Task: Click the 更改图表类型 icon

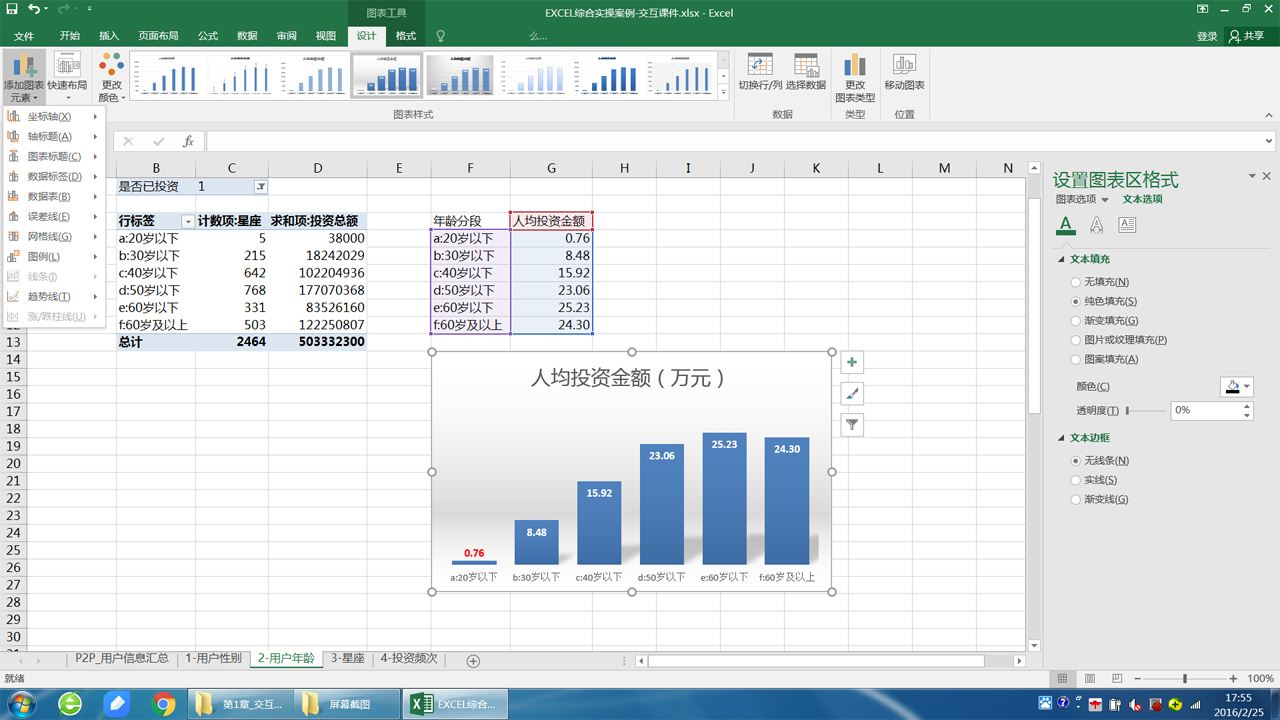Action: 855,78
